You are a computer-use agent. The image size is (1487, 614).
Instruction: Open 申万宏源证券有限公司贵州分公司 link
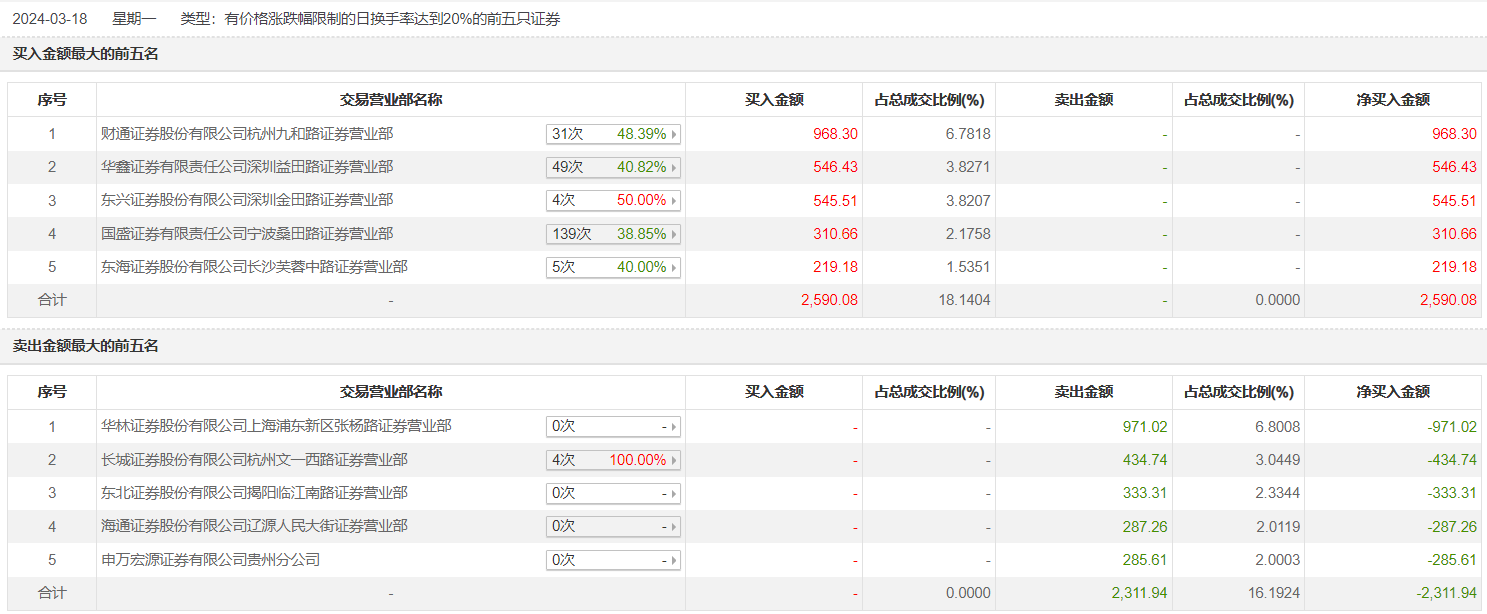pyautogui.click(x=211, y=560)
